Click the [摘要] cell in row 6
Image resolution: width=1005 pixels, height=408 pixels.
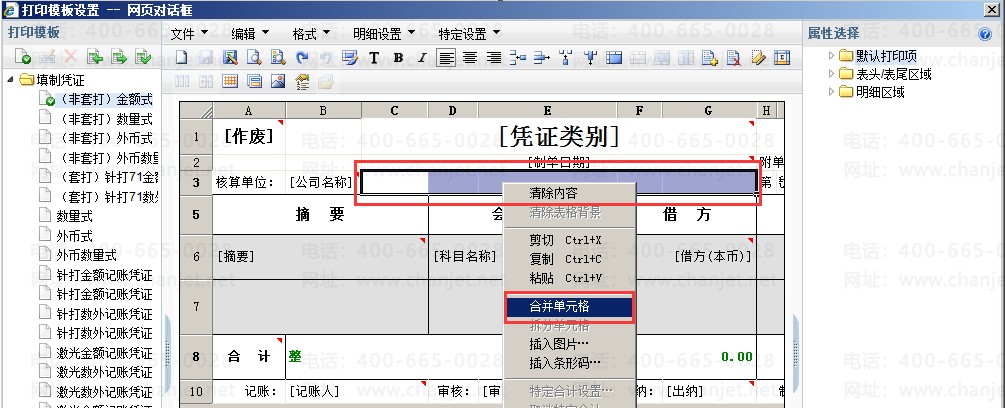pos(320,256)
